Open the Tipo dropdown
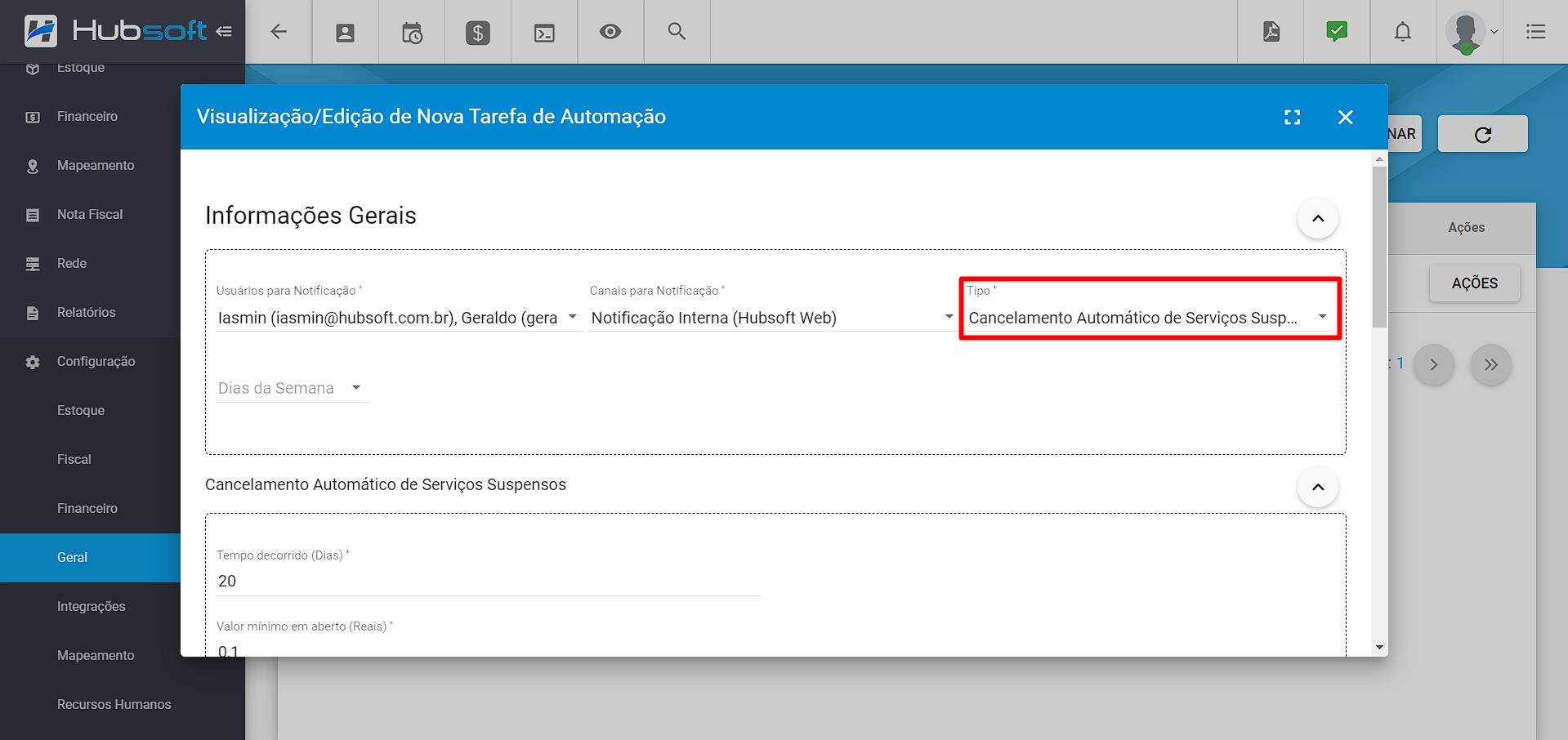The height and width of the screenshot is (740, 1568). [x=1149, y=318]
